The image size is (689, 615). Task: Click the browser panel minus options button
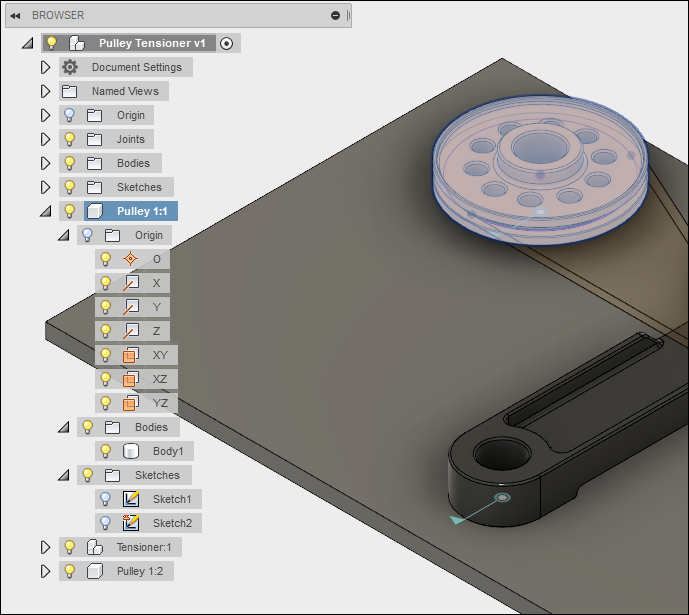(x=335, y=16)
